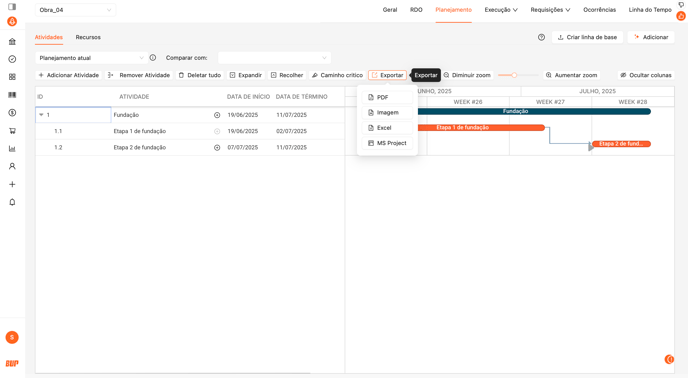Click the plus icon in sidebar

[12, 184]
